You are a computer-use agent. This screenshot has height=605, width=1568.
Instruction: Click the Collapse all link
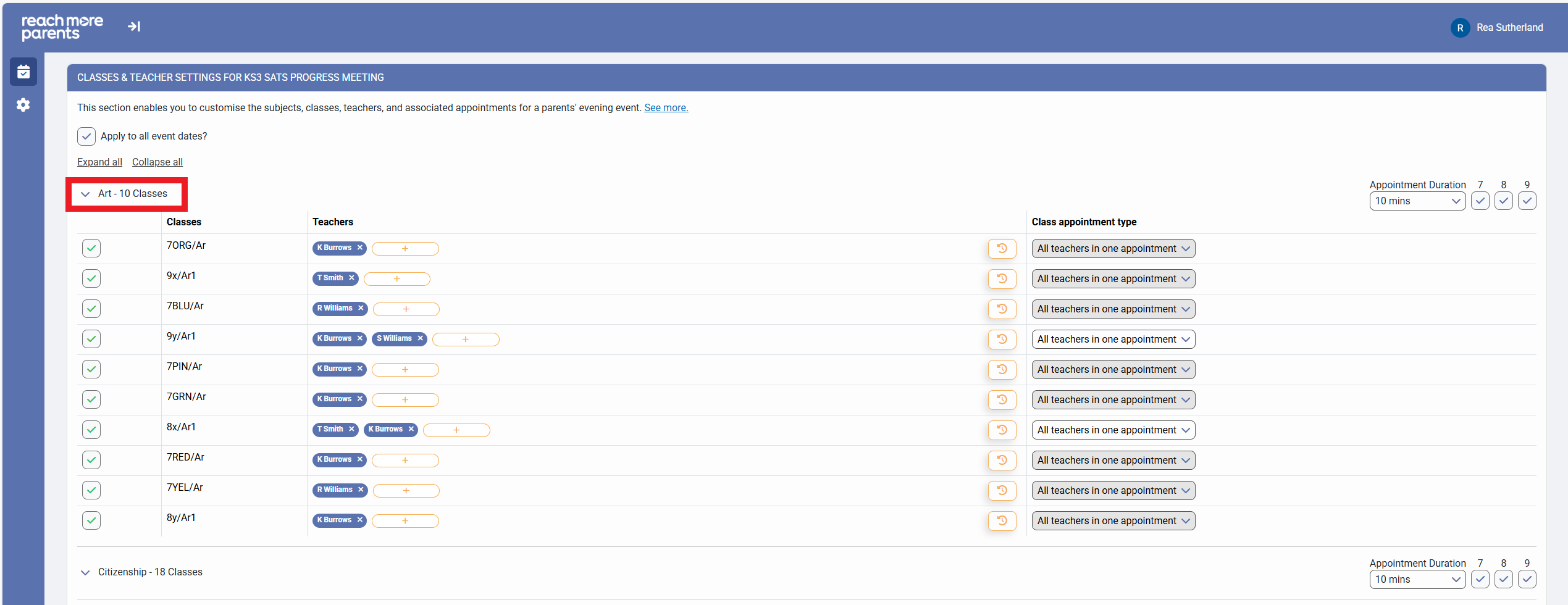coord(157,162)
